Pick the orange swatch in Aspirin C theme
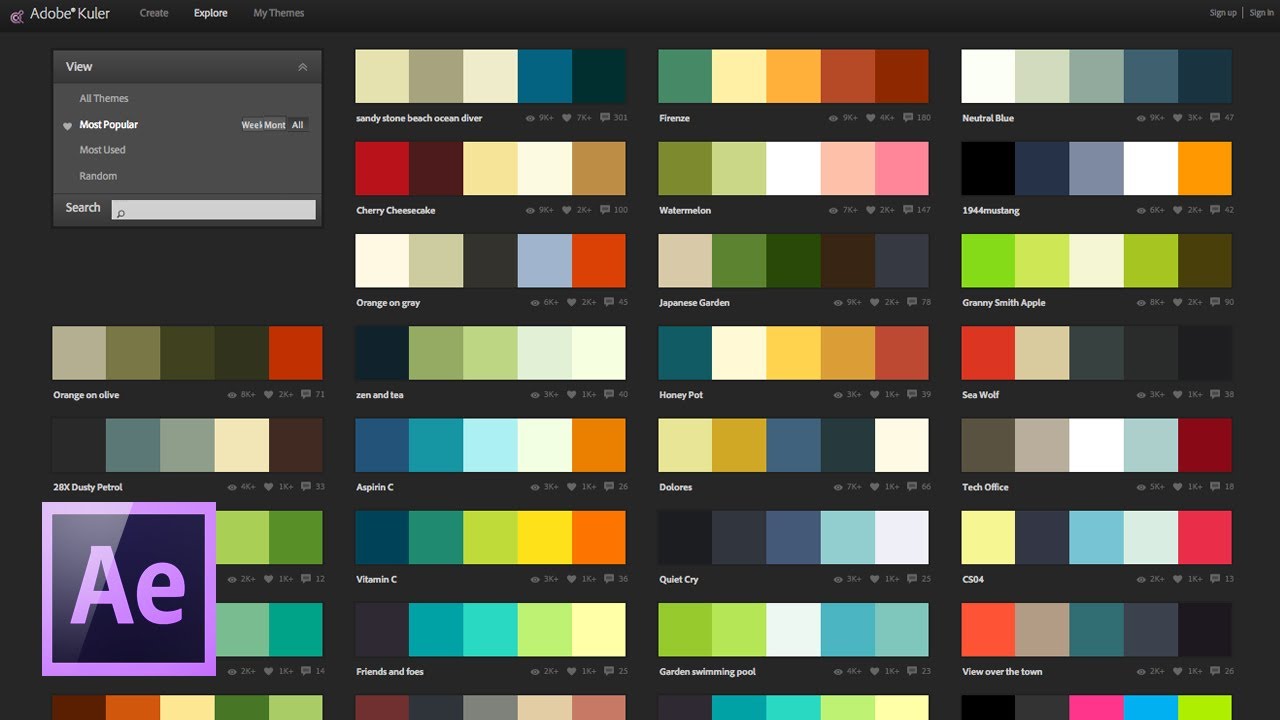The image size is (1280, 720). pos(599,445)
